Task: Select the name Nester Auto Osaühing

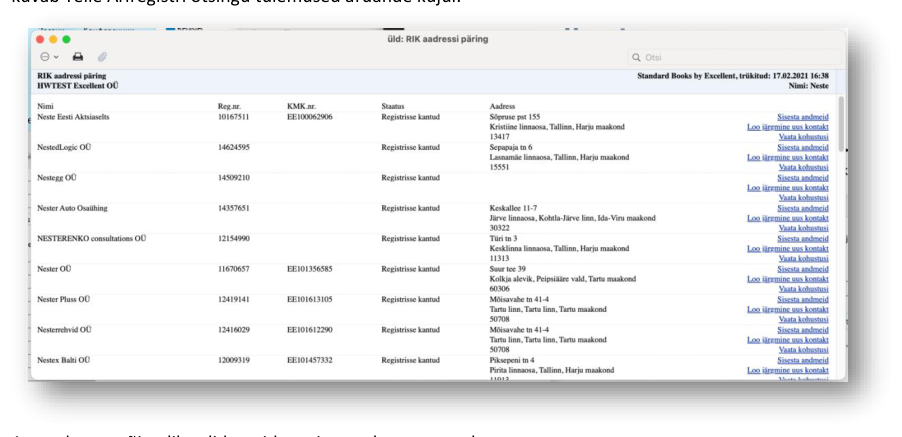Action: click(x=72, y=208)
